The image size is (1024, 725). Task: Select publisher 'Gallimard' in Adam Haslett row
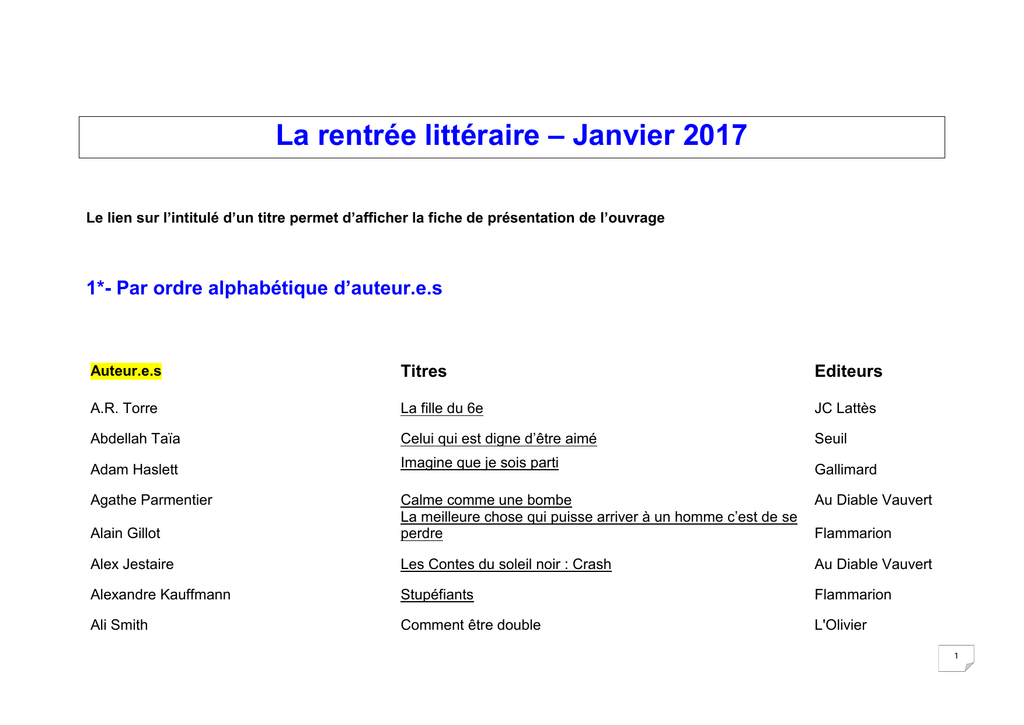click(845, 469)
